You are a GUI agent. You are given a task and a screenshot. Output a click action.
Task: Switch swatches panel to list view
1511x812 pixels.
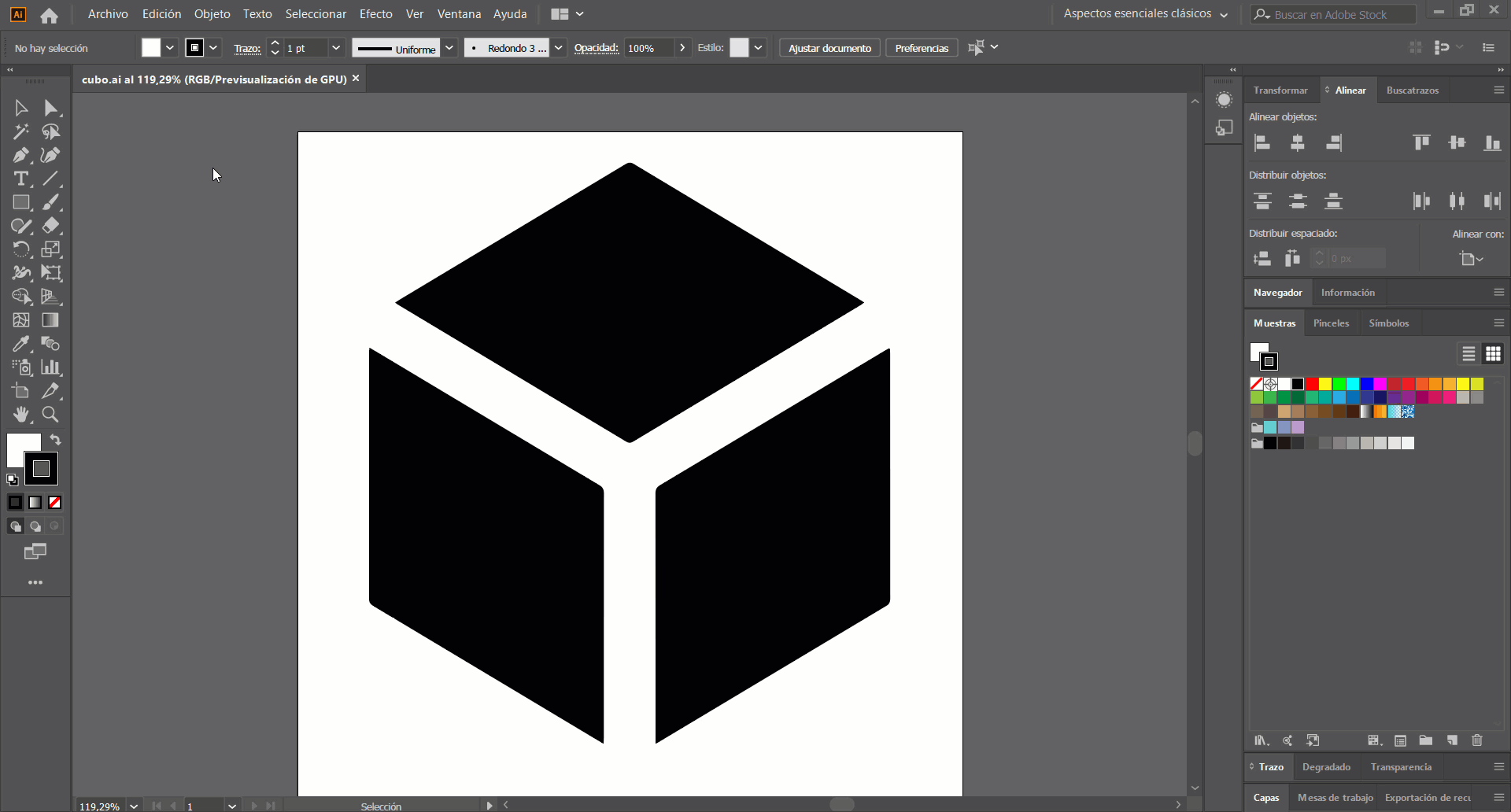click(x=1469, y=354)
